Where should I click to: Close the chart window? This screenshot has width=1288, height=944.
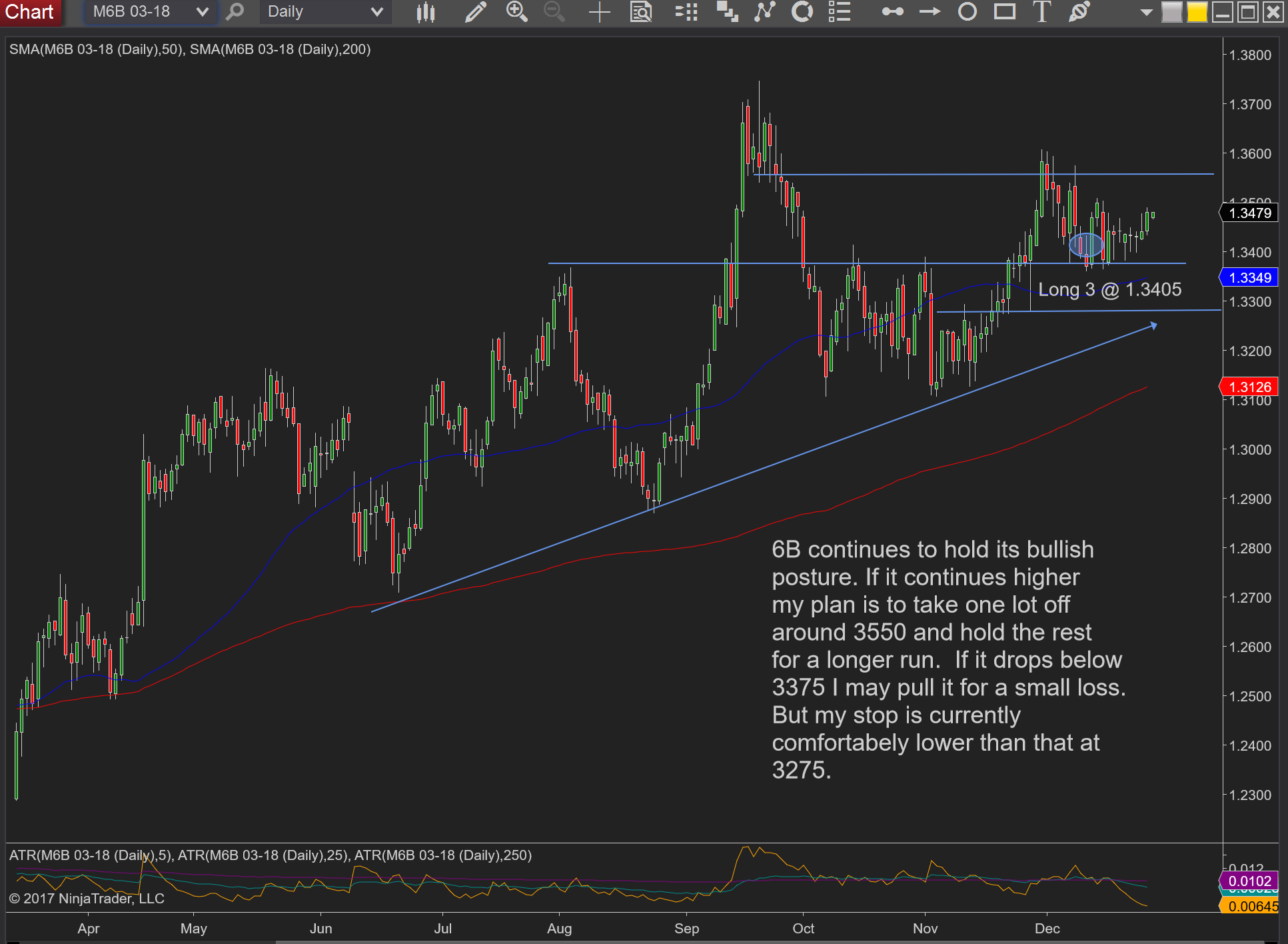point(1273,13)
